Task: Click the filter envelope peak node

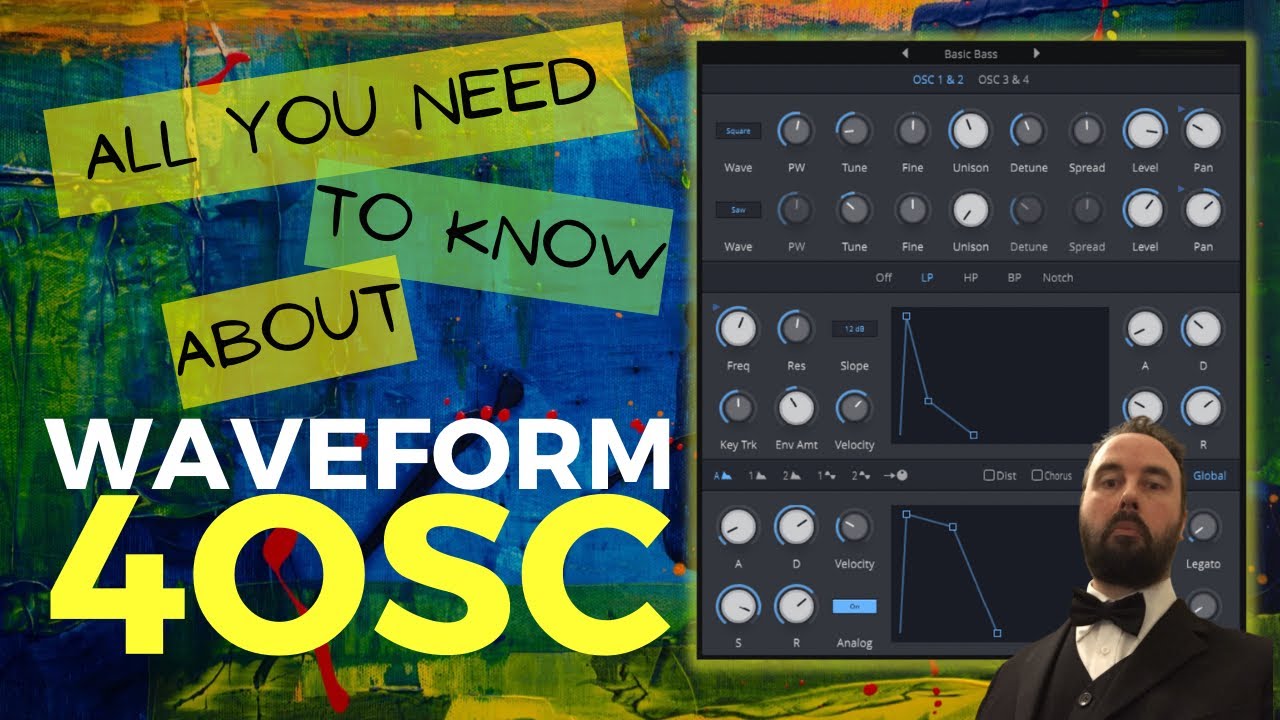Action: [906, 316]
